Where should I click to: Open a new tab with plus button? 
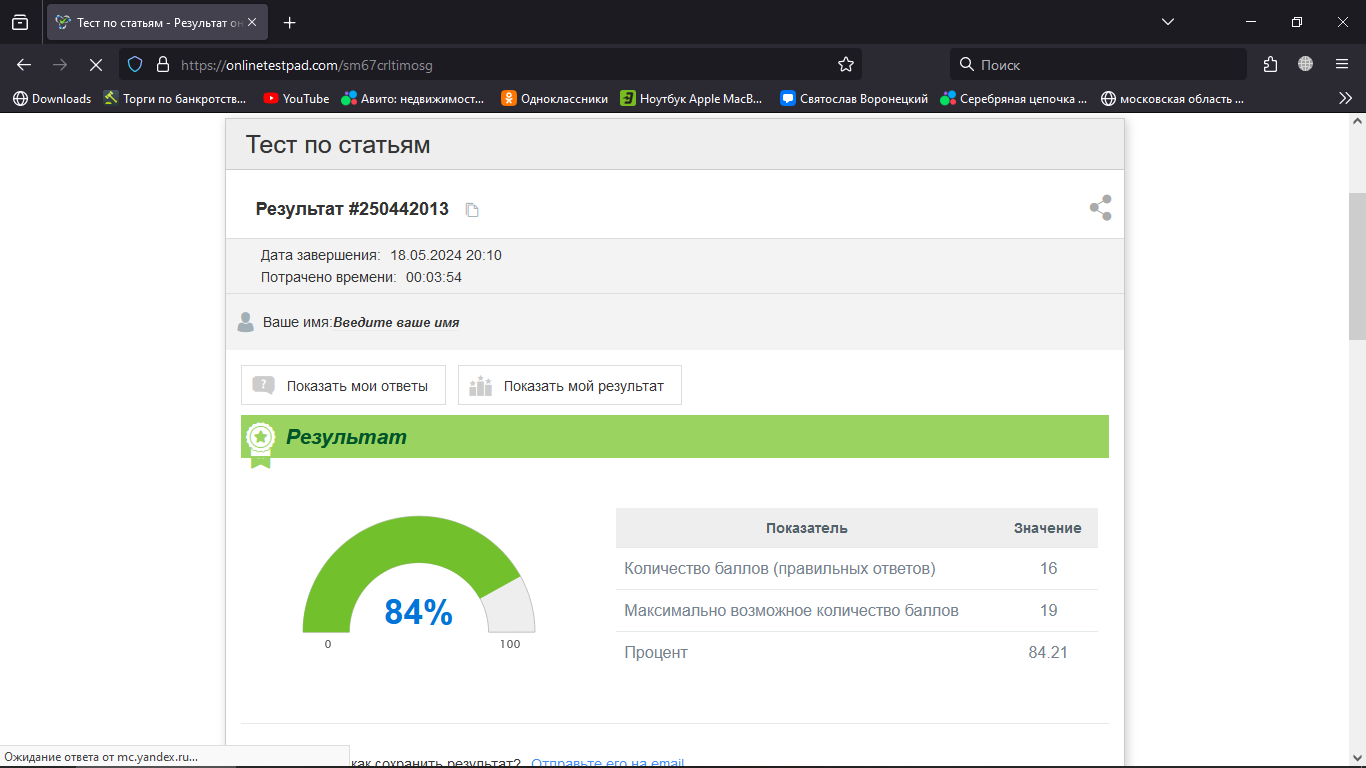(290, 22)
